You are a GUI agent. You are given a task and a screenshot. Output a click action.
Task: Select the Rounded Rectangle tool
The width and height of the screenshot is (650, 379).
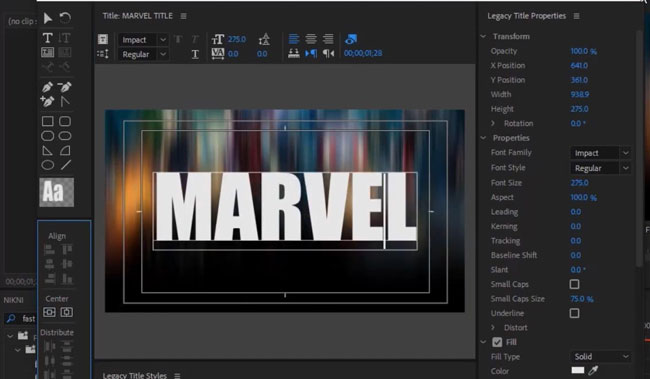[x=65, y=136]
